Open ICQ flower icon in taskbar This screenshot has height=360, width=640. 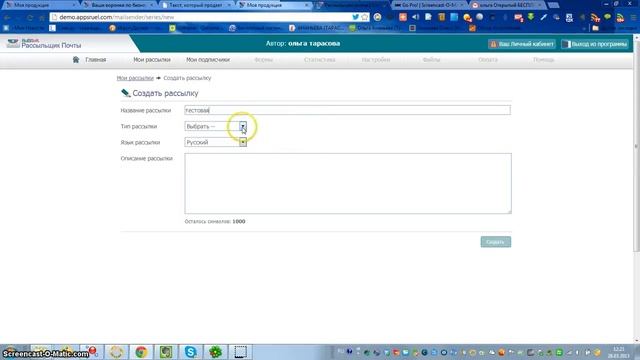pyautogui.click(x=216, y=352)
